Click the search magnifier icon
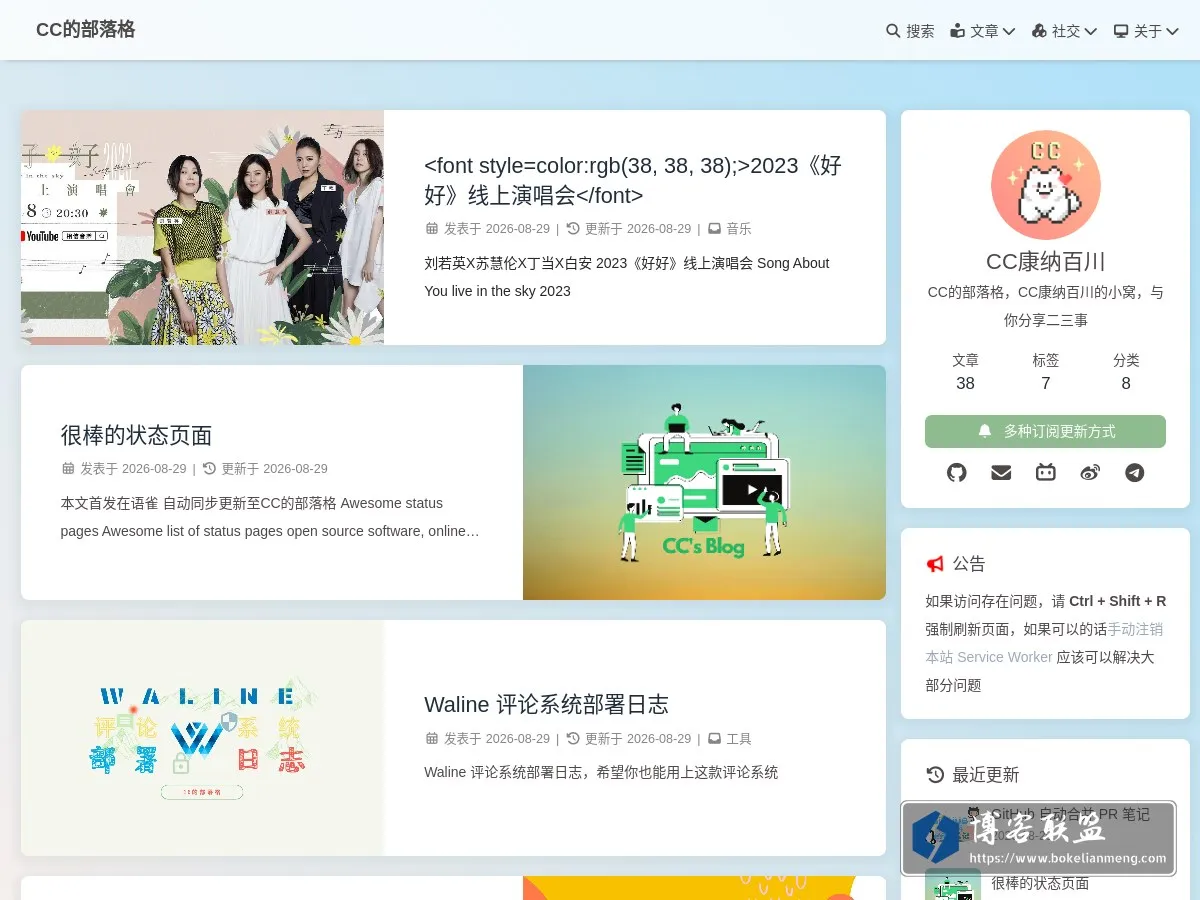The width and height of the screenshot is (1200, 900). click(x=893, y=31)
